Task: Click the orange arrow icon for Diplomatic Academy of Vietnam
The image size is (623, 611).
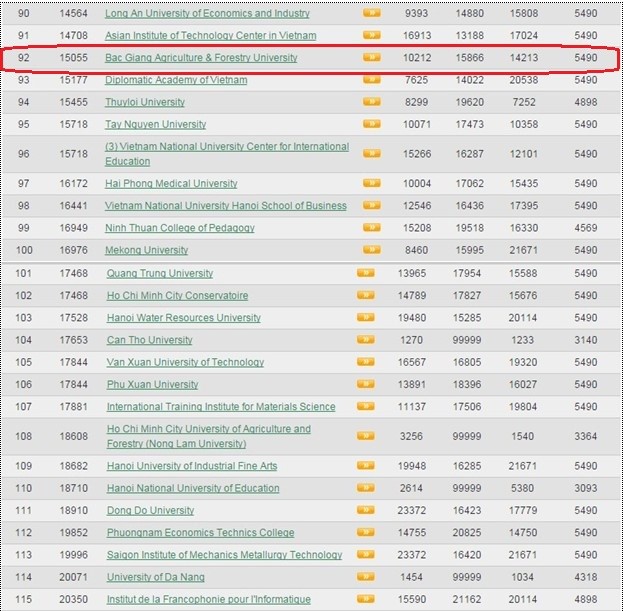Action: [371, 79]
